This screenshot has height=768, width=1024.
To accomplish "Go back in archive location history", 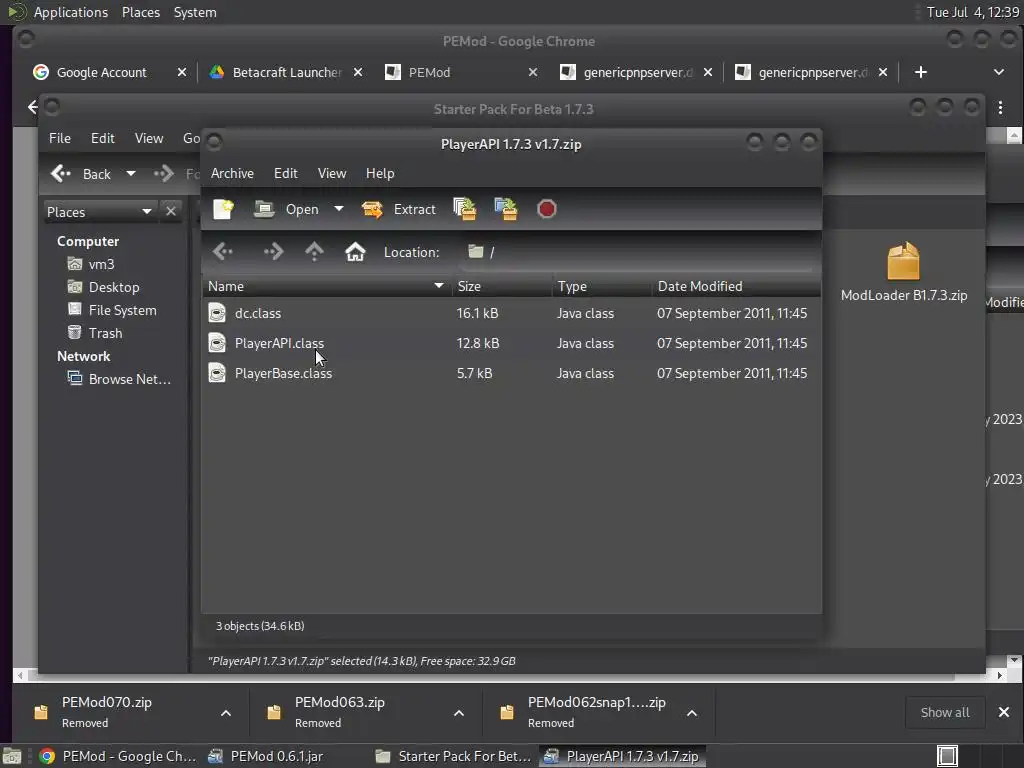I will coord(223,251).
